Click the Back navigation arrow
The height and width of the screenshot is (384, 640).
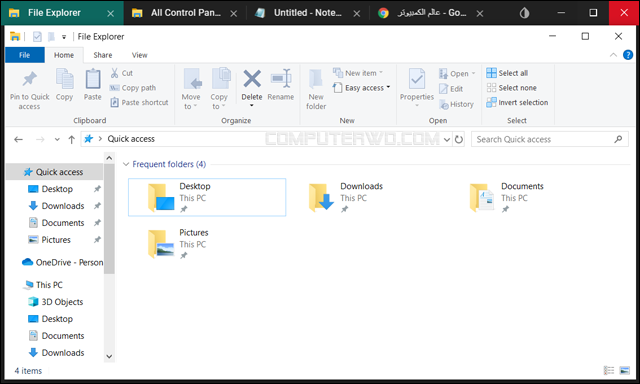[18, 140]
